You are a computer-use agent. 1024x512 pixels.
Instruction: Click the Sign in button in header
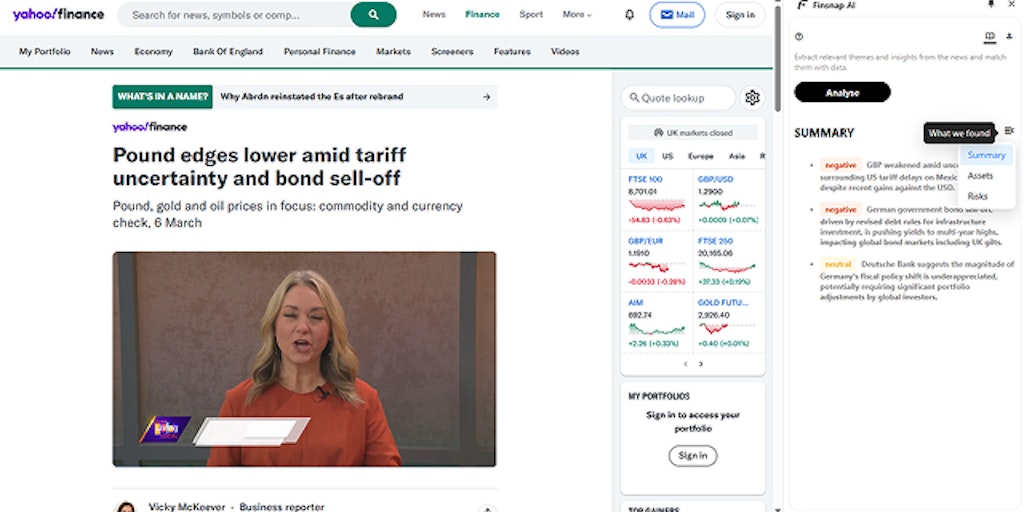[740, 14]
